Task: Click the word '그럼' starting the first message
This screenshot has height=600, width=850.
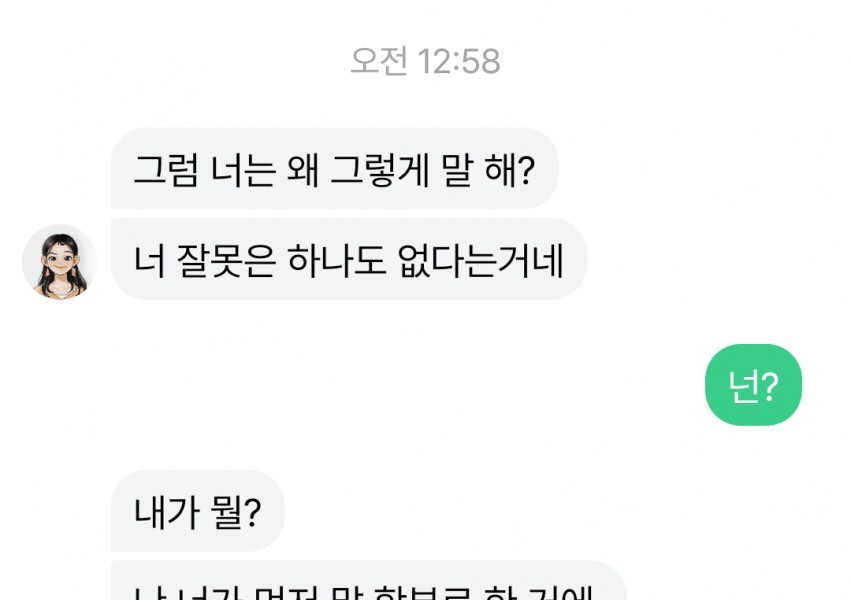Action: point(165,170)
